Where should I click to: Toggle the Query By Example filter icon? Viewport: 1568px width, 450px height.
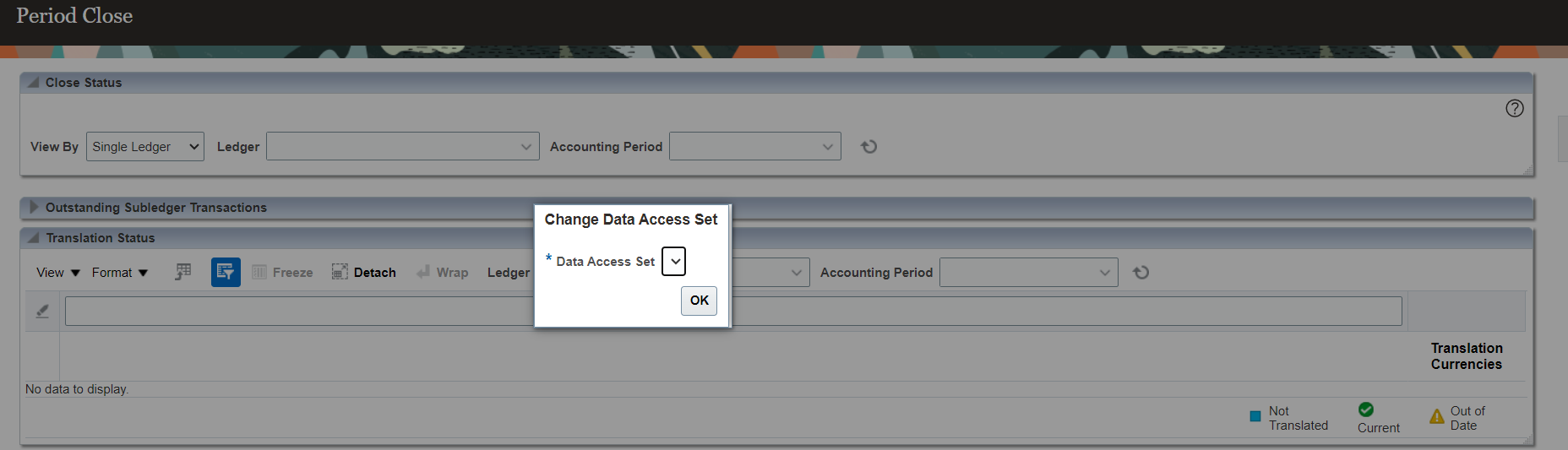(x=226, y=272)
